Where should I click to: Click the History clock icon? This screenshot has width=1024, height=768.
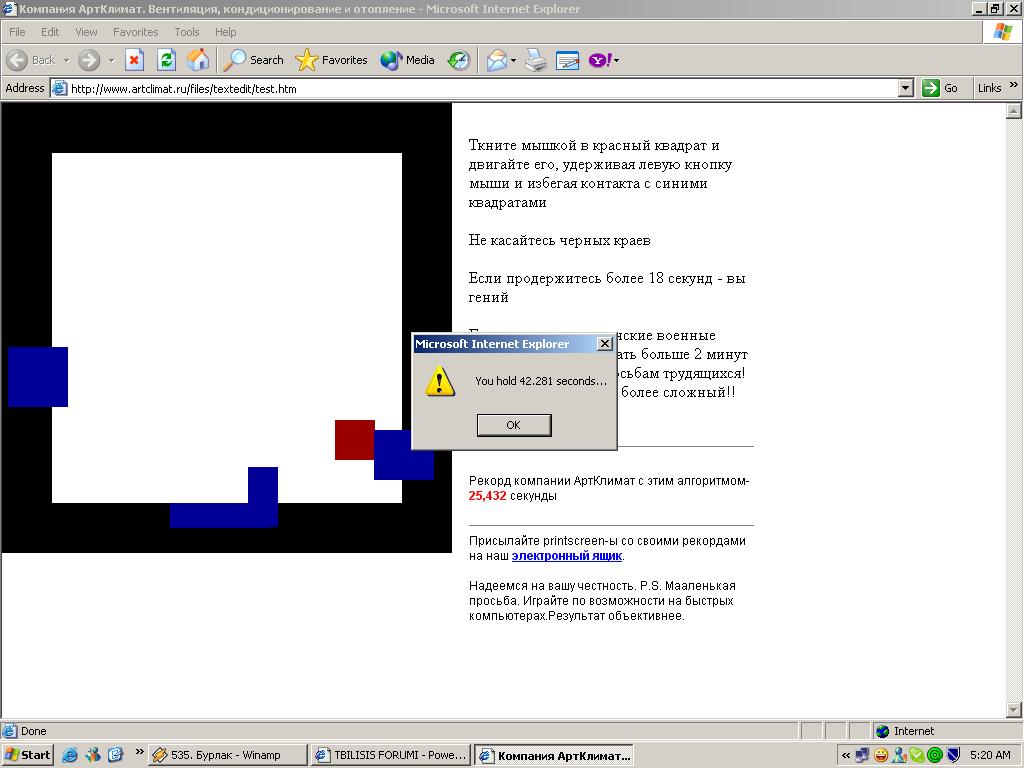459,60
